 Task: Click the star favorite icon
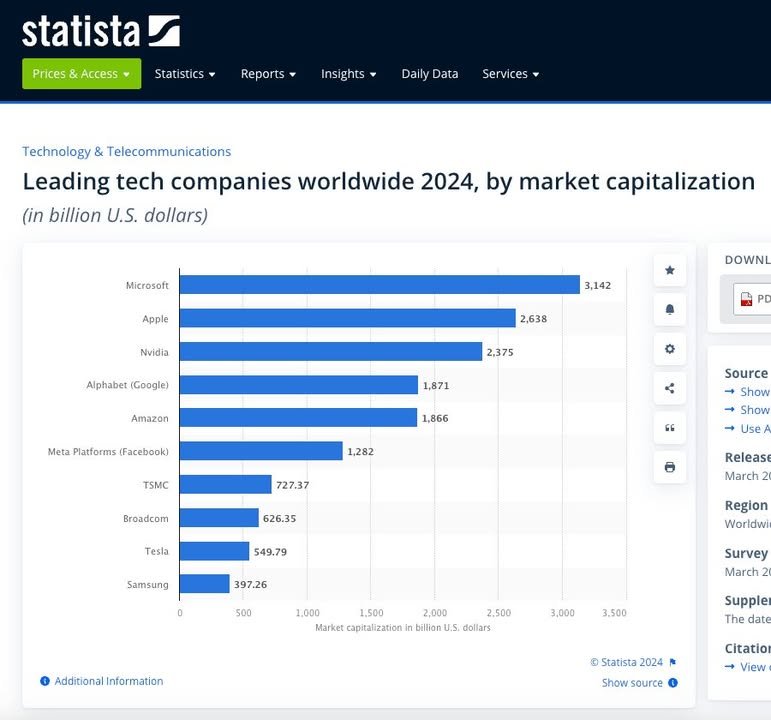669,270
